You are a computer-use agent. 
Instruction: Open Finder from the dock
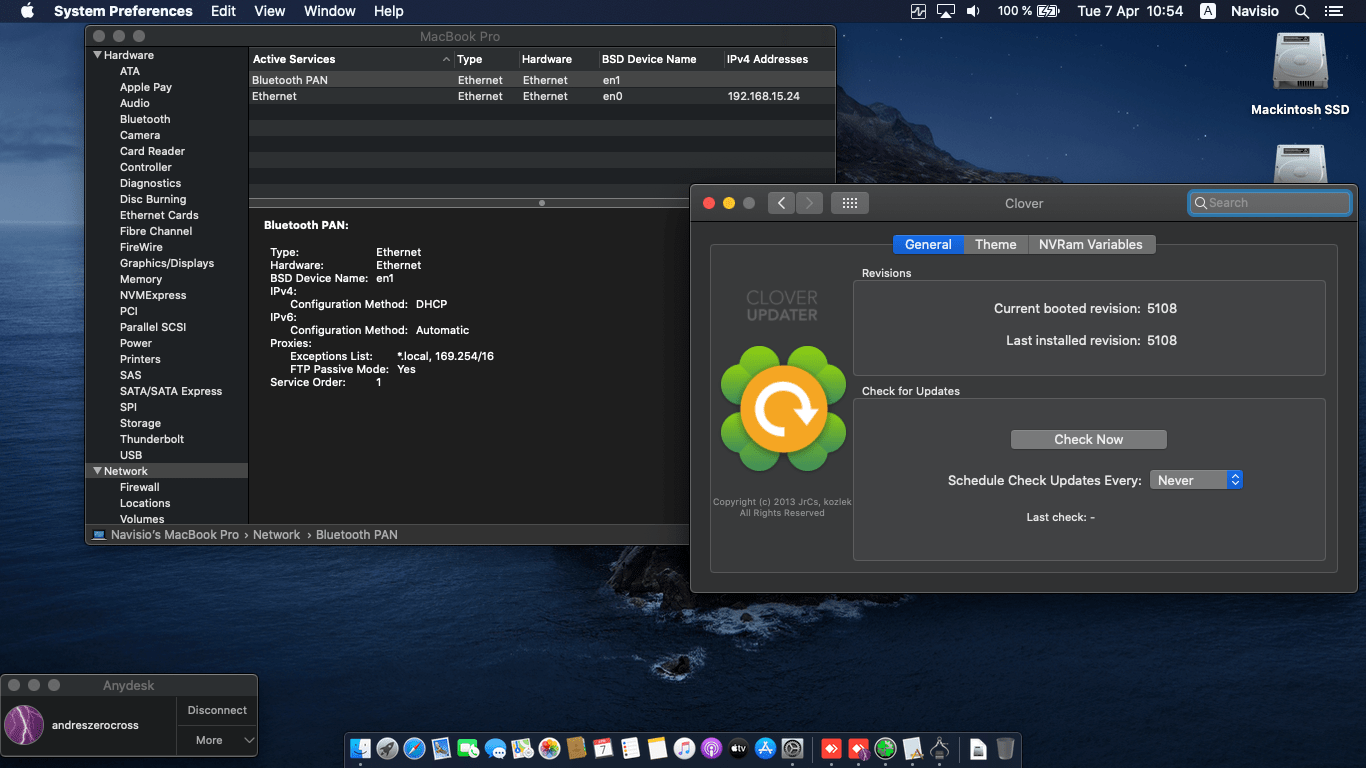point(361,748)
